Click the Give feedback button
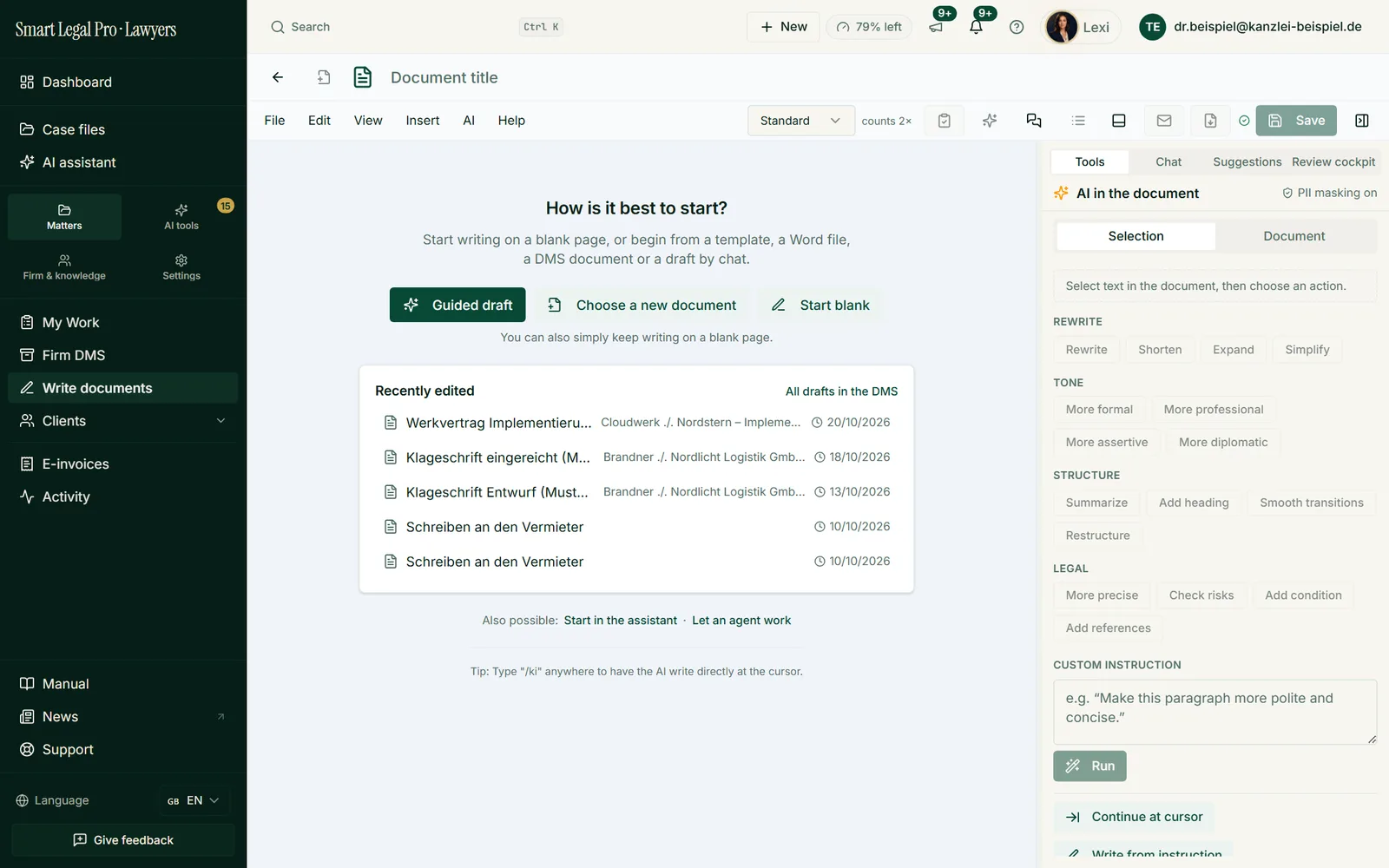 (x=123, y=840)
